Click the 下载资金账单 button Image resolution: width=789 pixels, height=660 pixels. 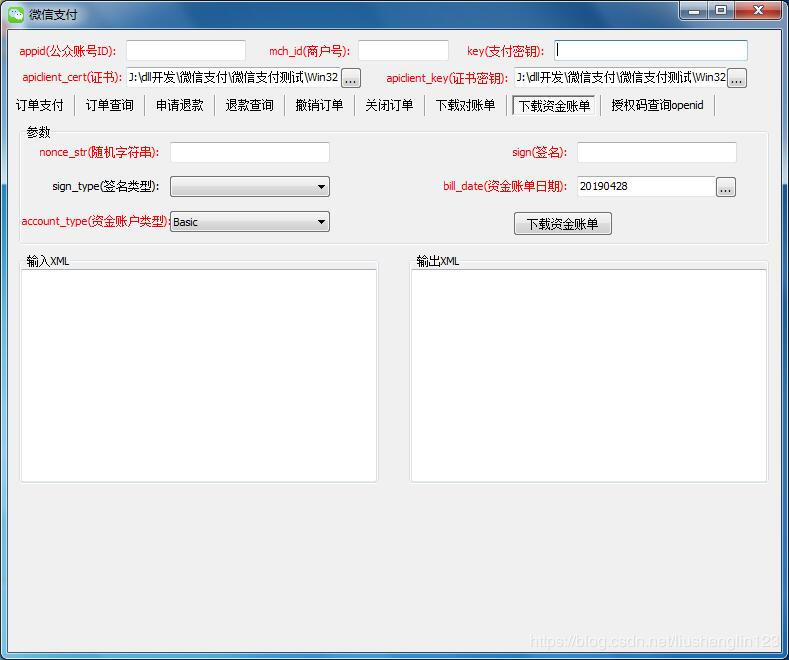[x=563, y=224]
